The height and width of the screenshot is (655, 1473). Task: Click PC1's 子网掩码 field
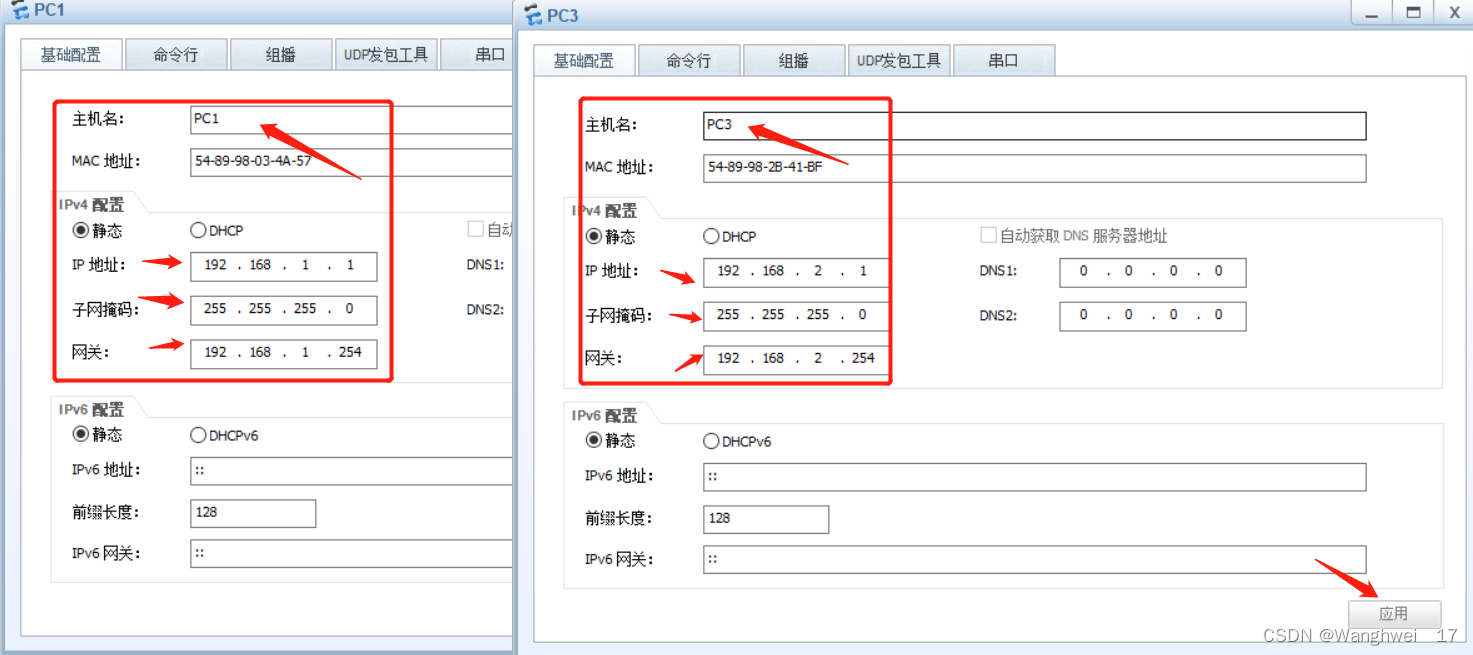[x=283, y=310]
